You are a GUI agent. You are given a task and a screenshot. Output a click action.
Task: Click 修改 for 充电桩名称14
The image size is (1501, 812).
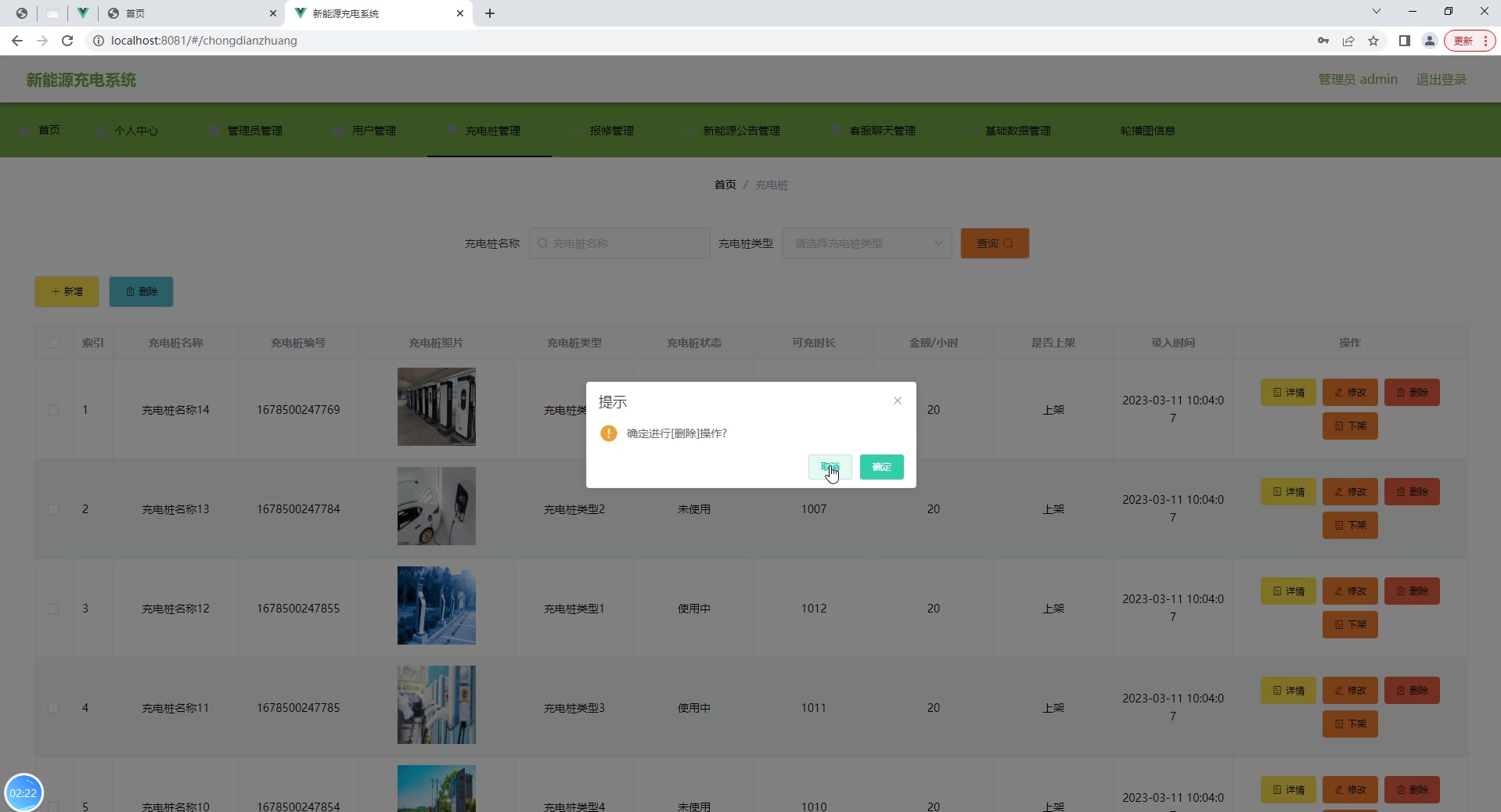[x=1350, y=393]
